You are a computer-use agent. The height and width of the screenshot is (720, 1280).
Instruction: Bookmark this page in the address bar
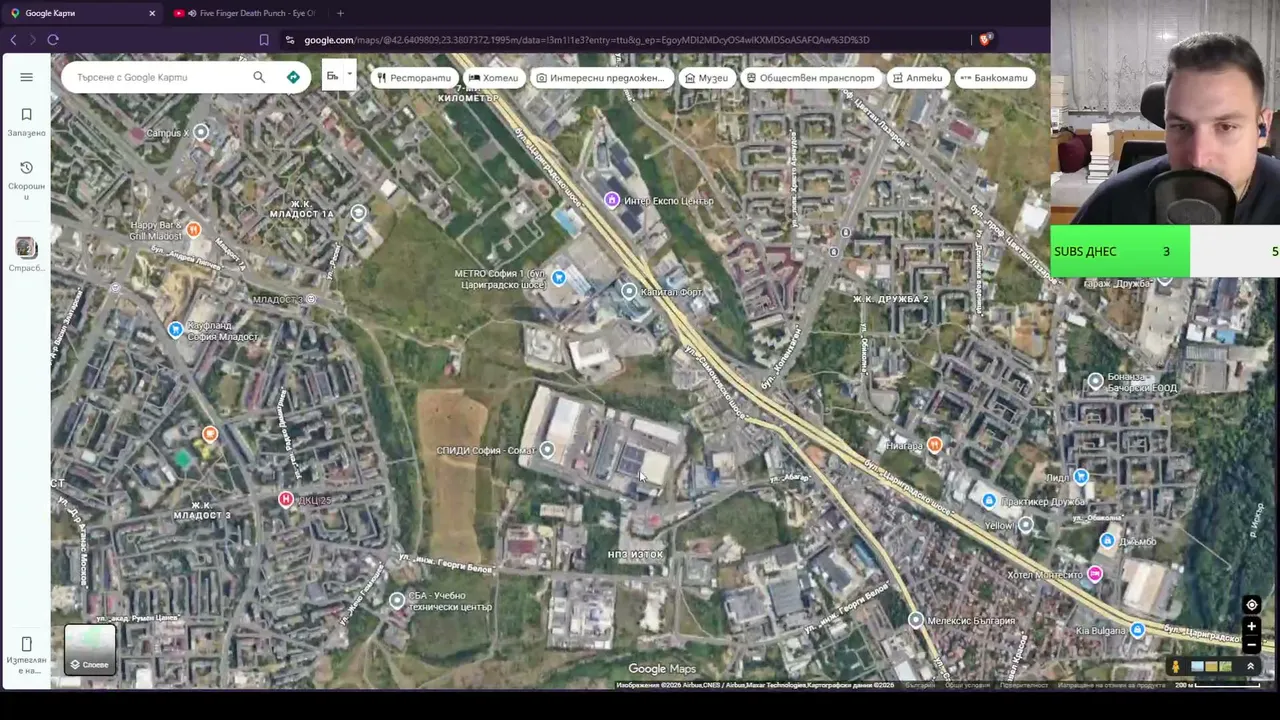[x=264, y=40]
